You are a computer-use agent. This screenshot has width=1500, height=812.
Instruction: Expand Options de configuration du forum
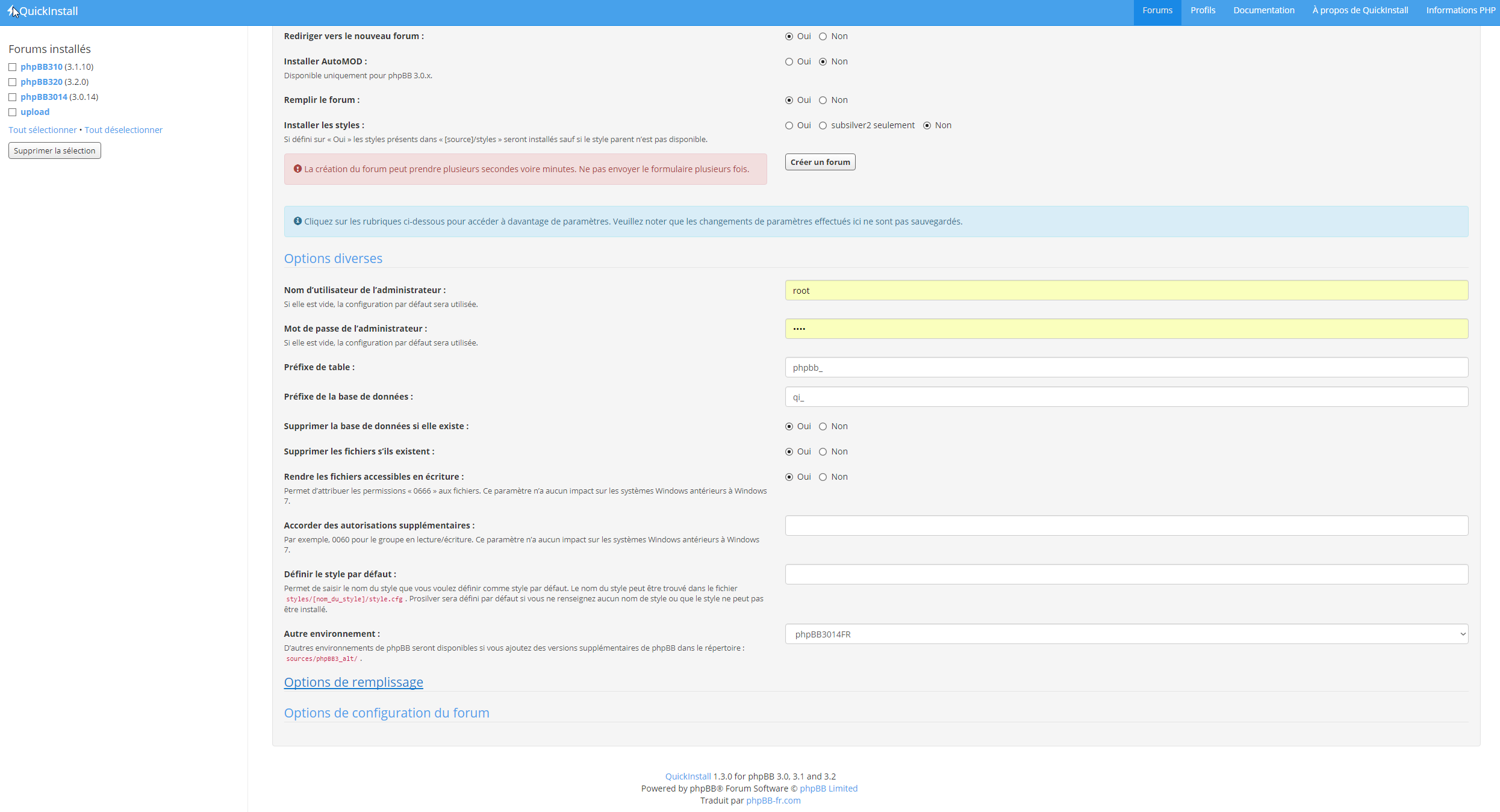point(387,713)
